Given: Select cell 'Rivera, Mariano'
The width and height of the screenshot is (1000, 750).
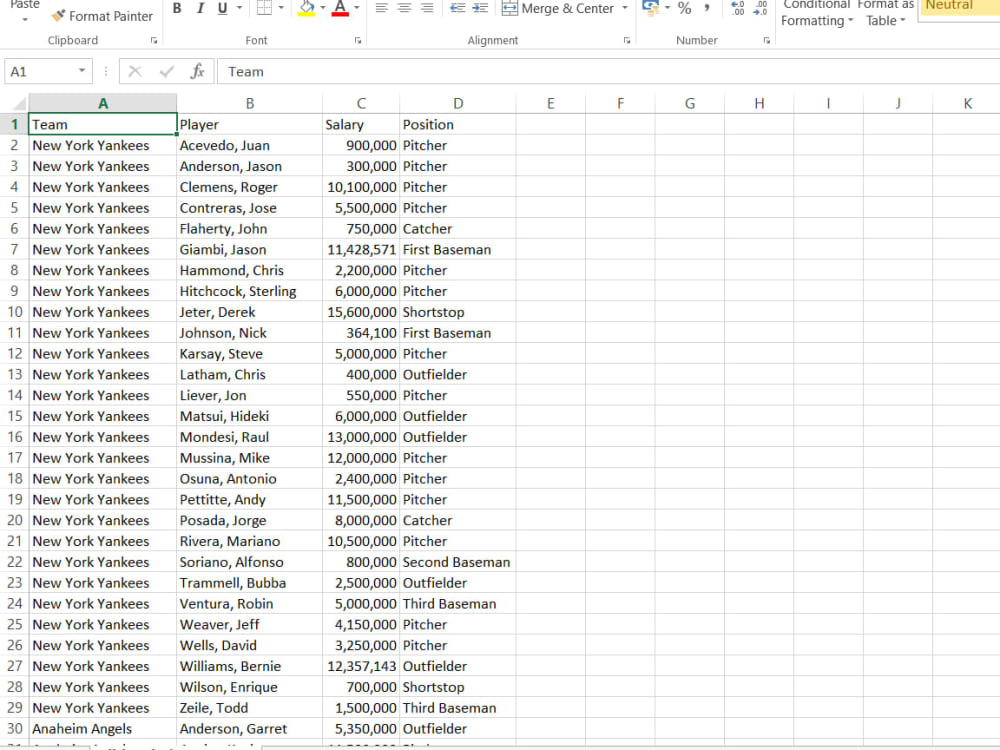Looking at the screenshot, I should [249, 541].
